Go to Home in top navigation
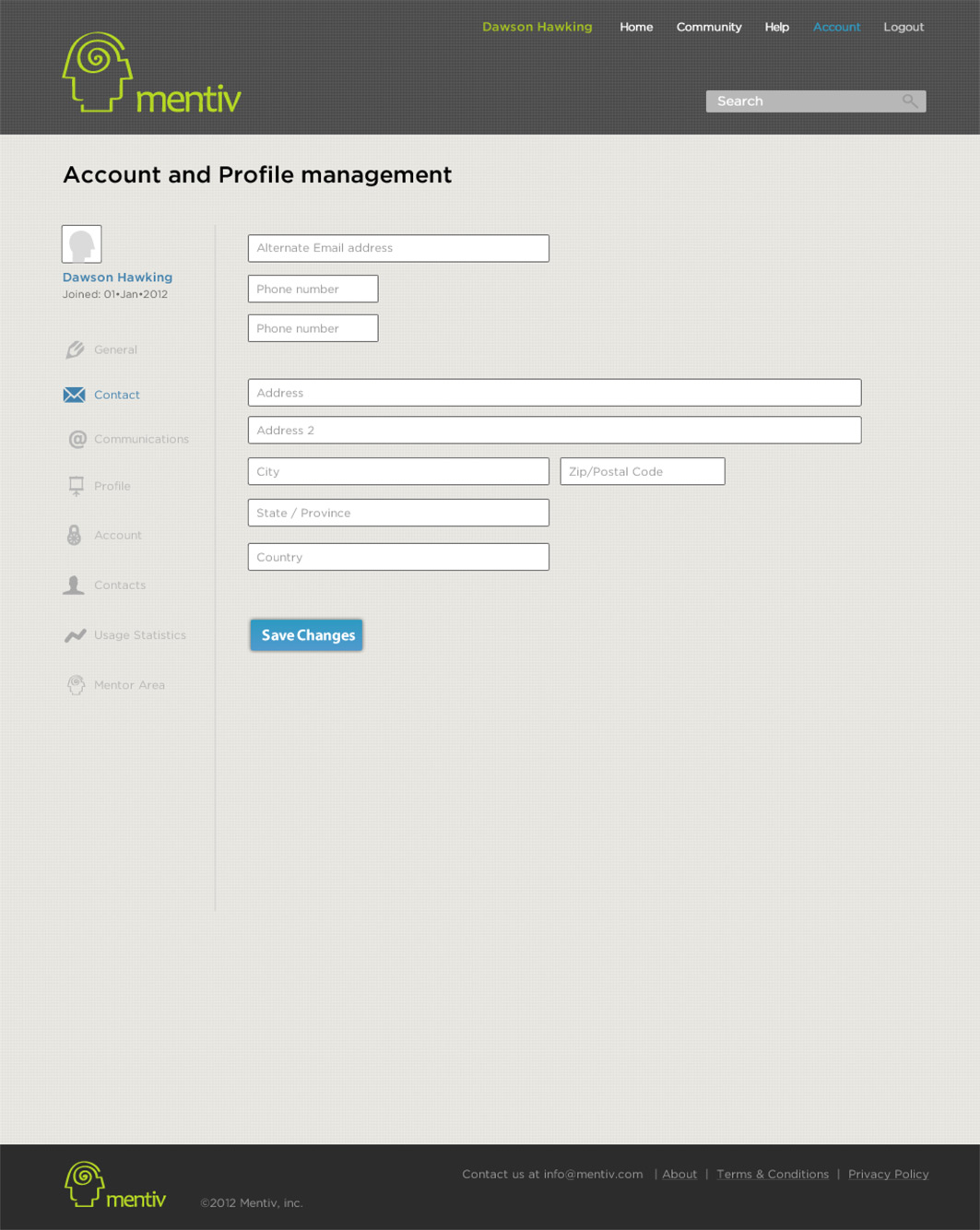 pyautogui.click(x=636, y=27)
